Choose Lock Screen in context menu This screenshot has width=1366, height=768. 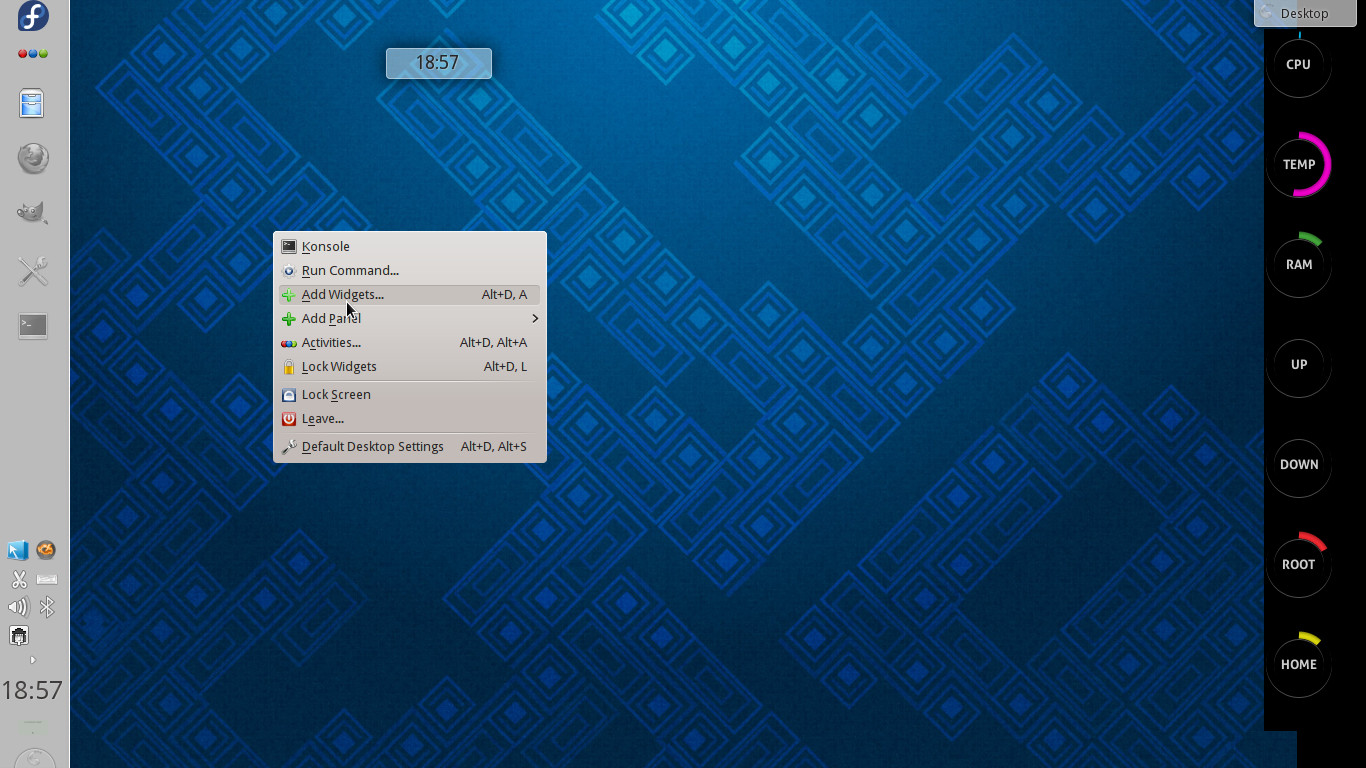(410, 394)
